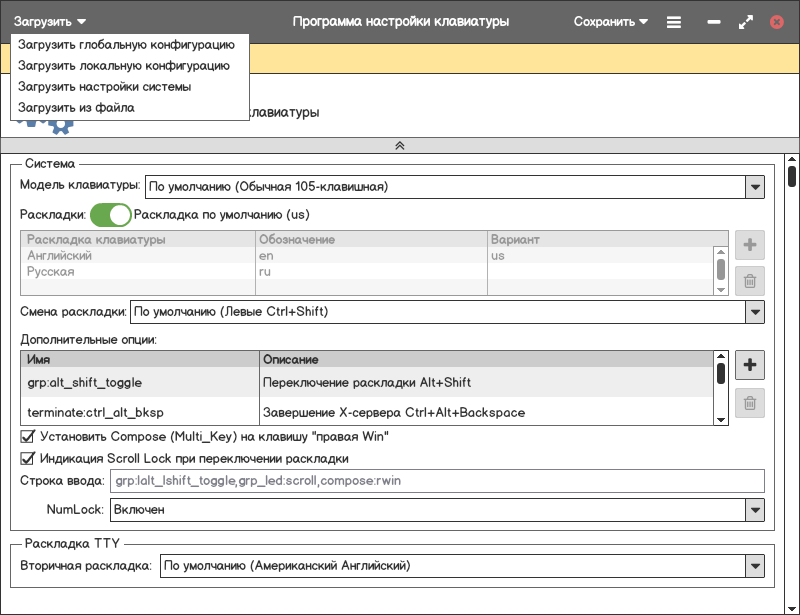
Task: Open the TTY secondary layout dropdown
Action: (x=754, y=566)
